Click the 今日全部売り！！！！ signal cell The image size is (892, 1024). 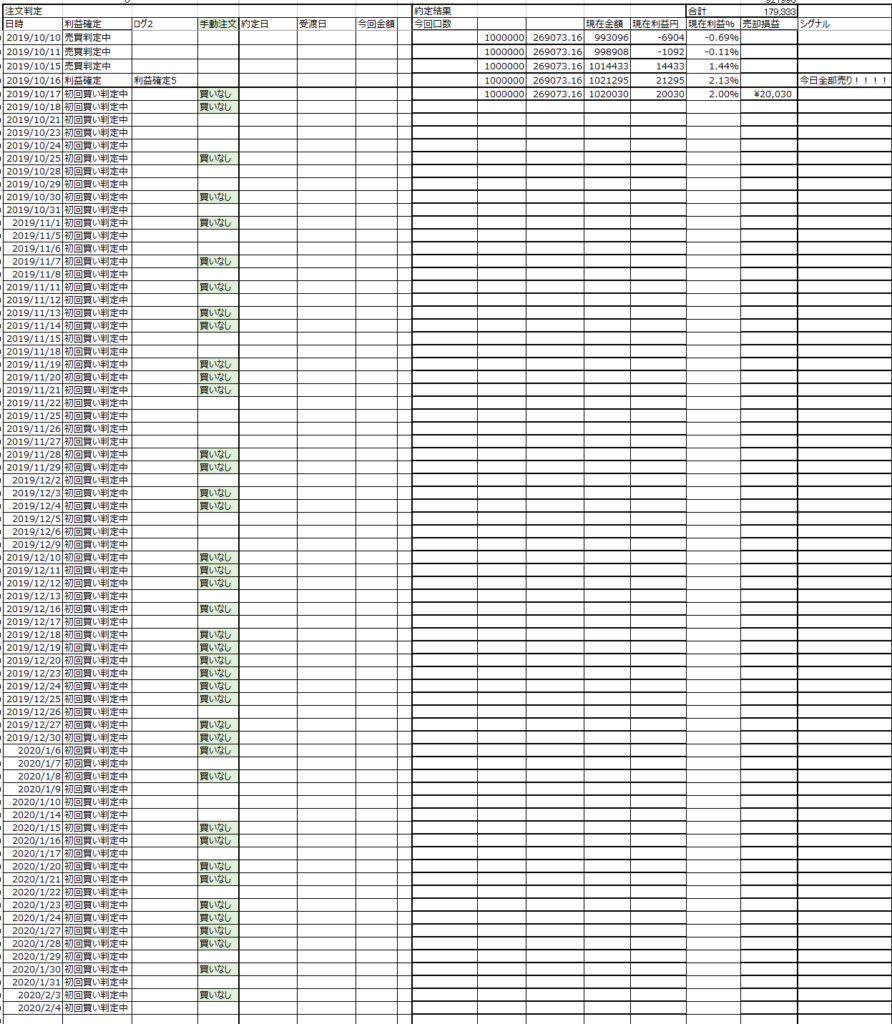[842, 80]
